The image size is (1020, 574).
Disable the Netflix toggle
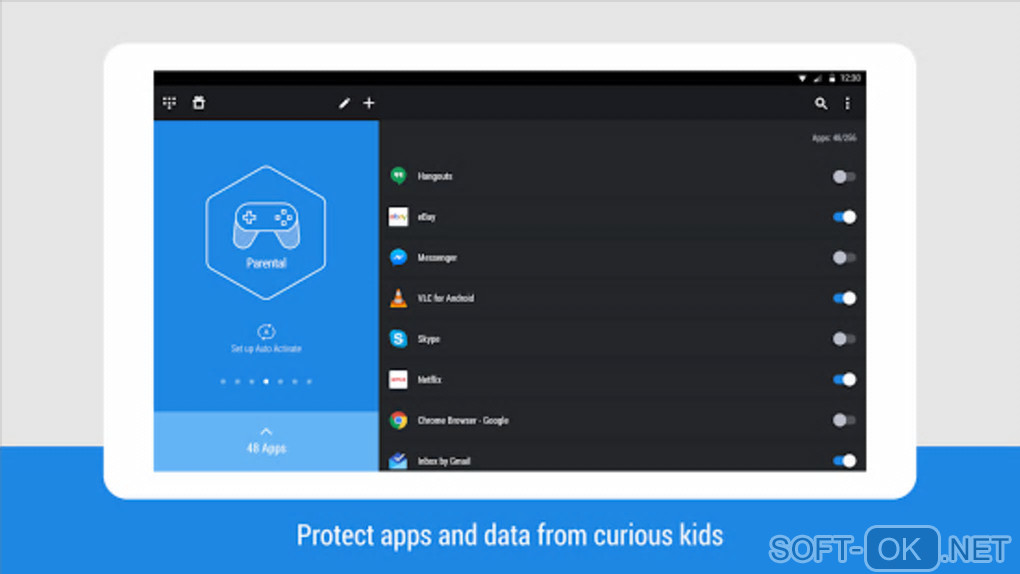[x=844, y=379]
